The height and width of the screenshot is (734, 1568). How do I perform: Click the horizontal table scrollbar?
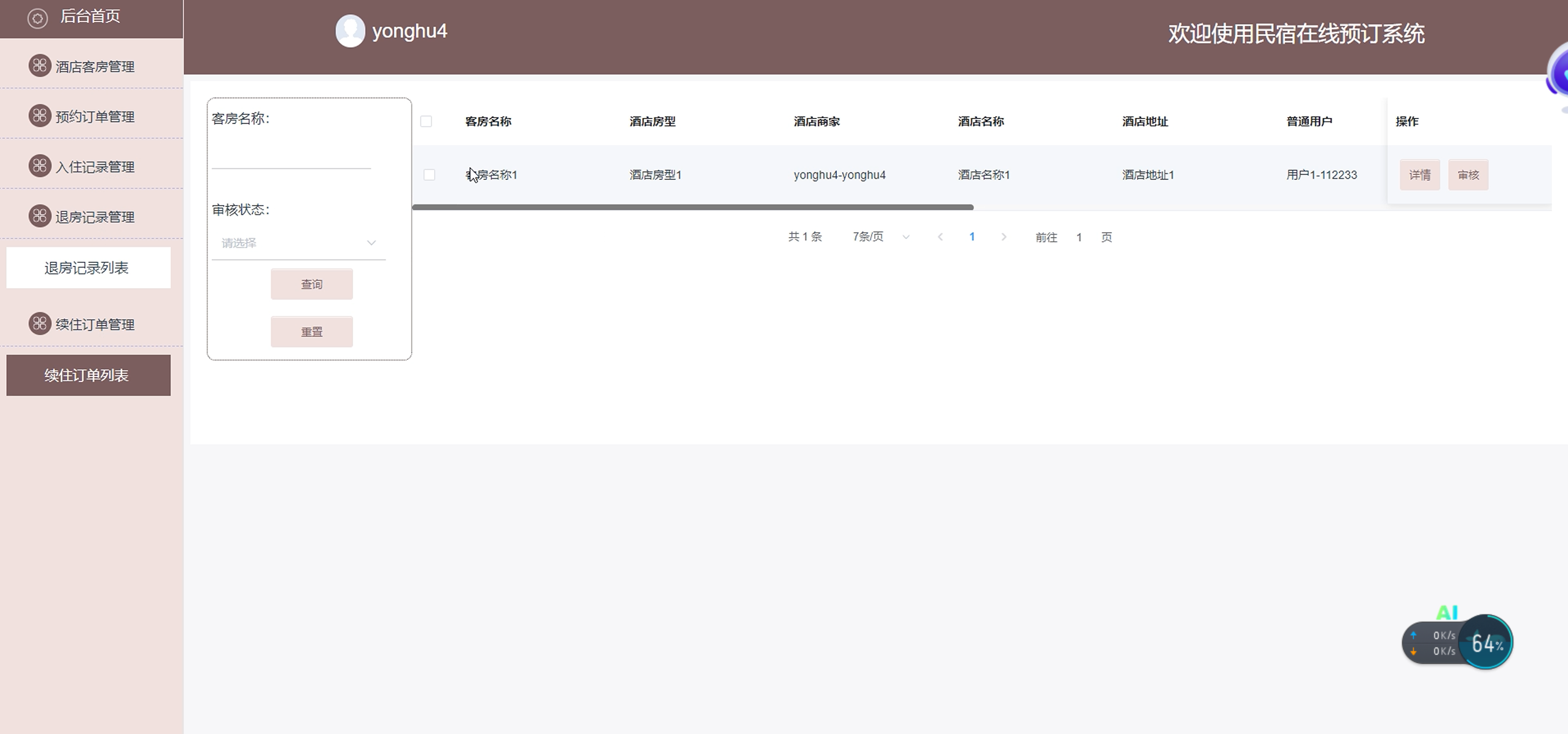(693, 208)
